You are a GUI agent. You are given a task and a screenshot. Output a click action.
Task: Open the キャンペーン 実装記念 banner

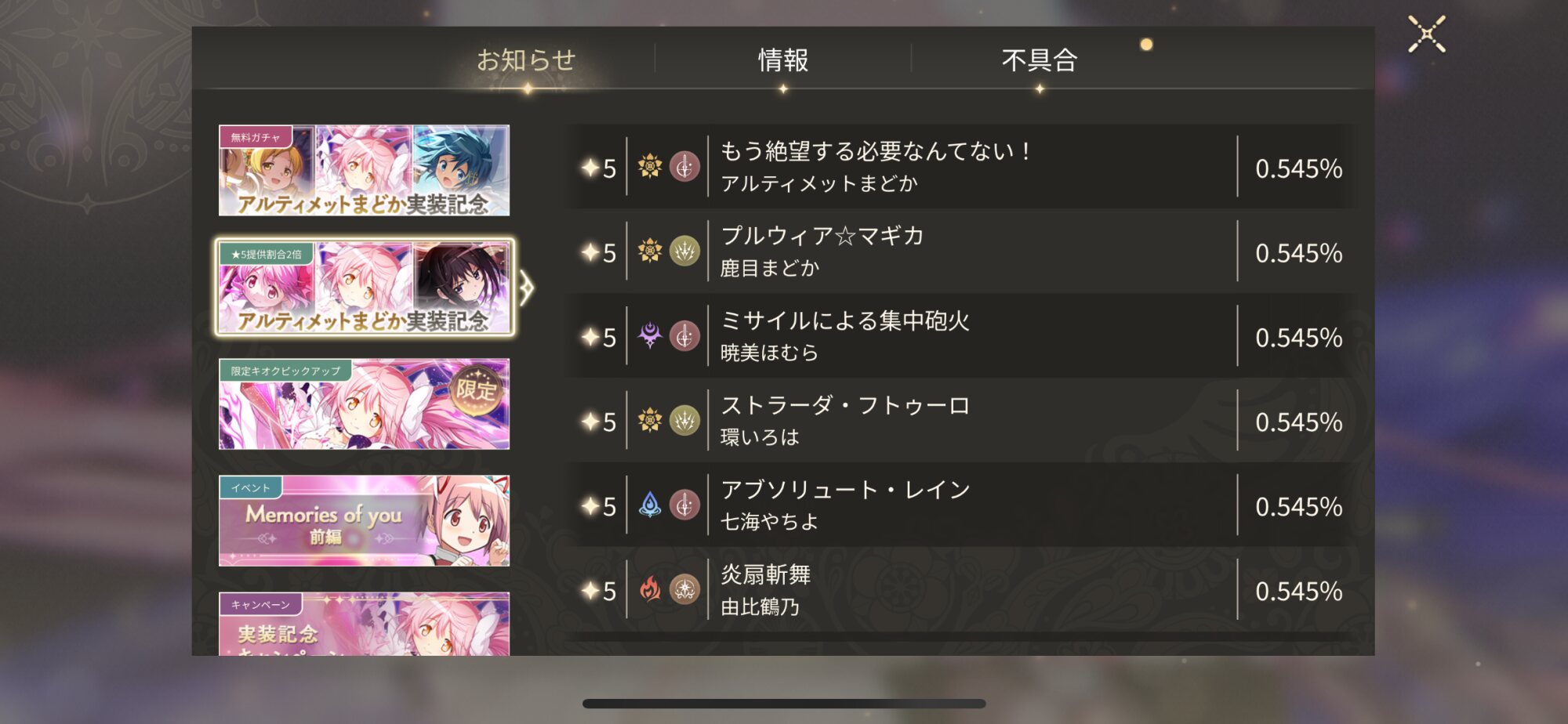tap(364, 624)
